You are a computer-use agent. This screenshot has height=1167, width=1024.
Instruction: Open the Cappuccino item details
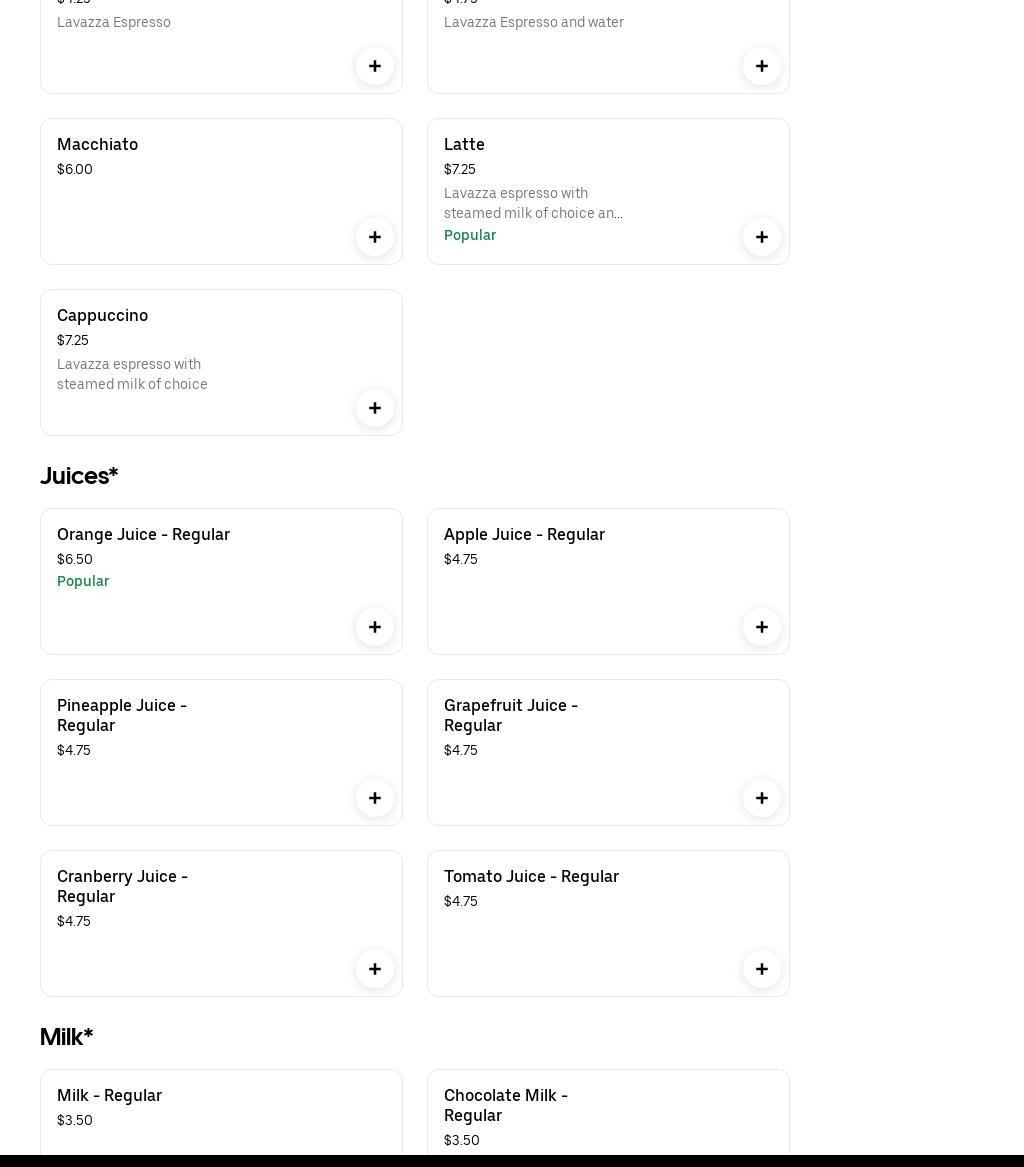(102, 315)
